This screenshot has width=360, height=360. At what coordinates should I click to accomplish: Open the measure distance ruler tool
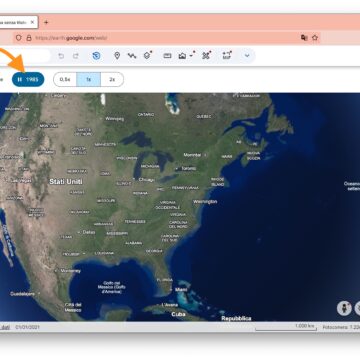coord(167,56)
